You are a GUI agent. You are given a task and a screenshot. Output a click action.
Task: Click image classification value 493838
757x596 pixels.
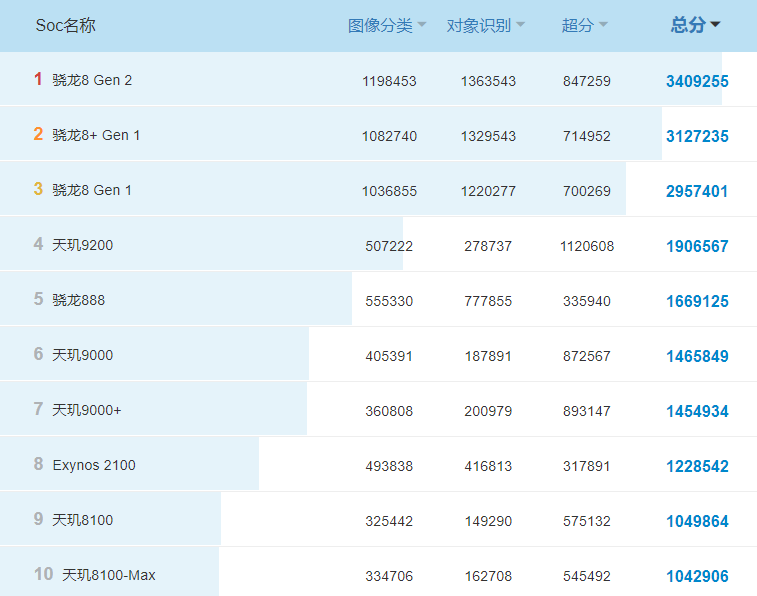(389, 466)
